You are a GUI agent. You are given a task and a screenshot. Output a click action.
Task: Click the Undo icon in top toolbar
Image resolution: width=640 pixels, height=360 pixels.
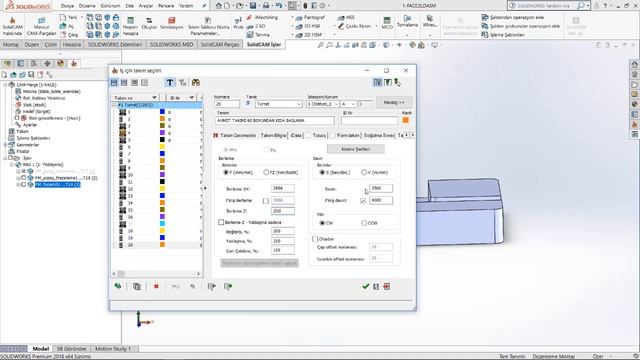278,6
